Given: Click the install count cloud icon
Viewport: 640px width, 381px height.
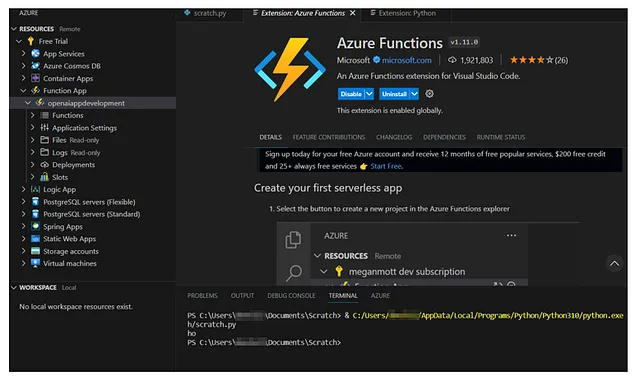Looking at the screenshot, I should (452, 60).
